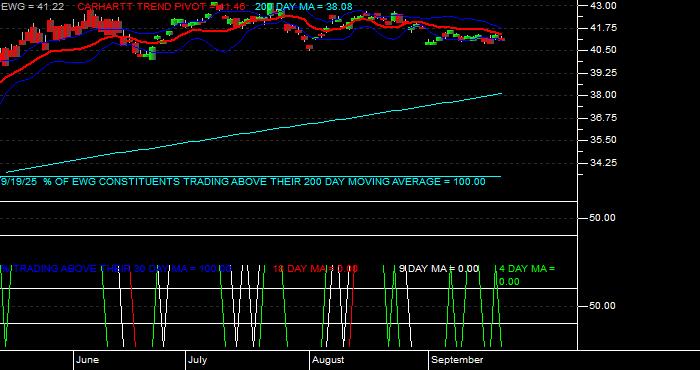Viewport: 700px width, 370px height.
Task: Select the 35.50 price axis value
Action: (603, 140)
